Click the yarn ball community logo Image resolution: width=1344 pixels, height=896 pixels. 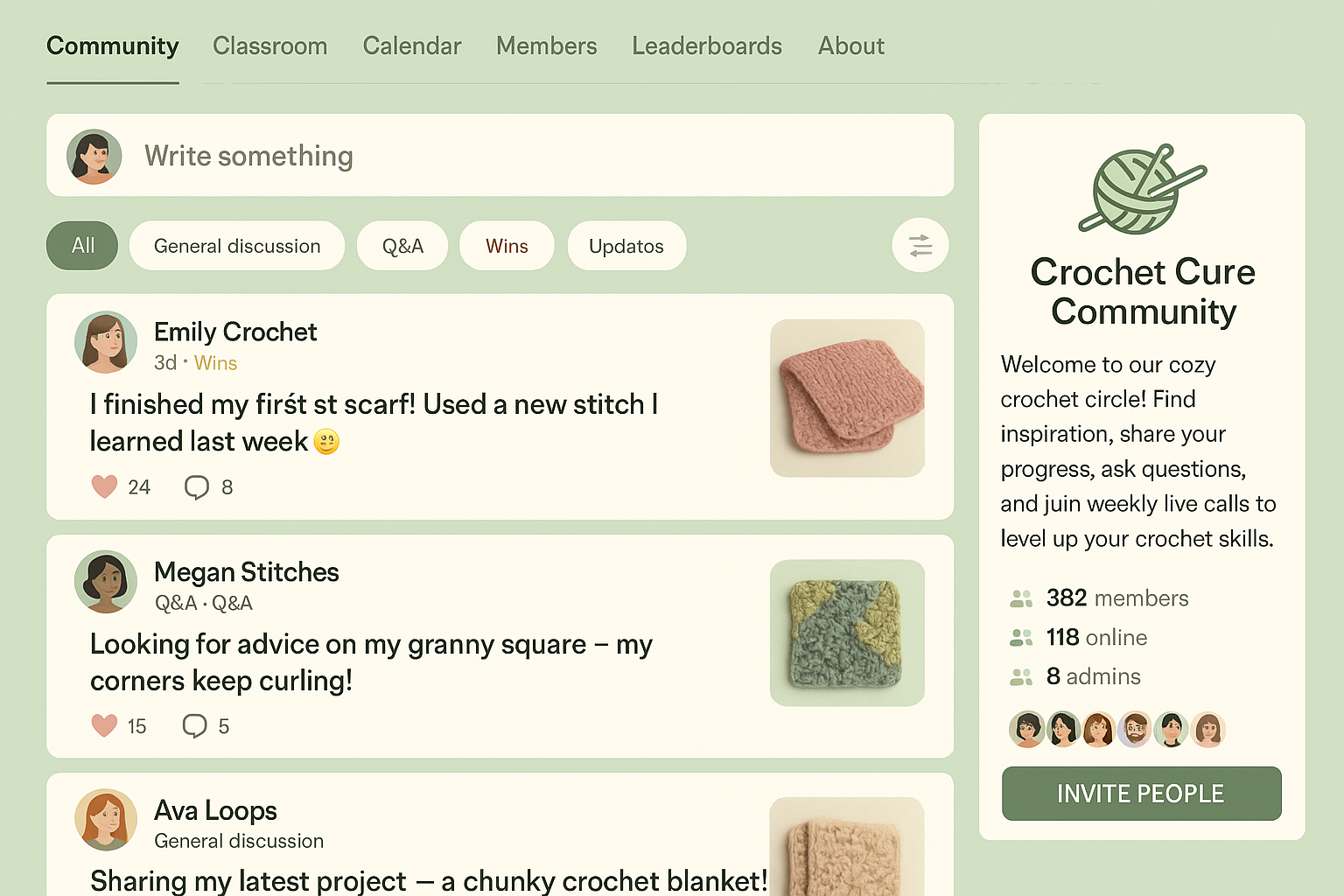(1142, 189)
